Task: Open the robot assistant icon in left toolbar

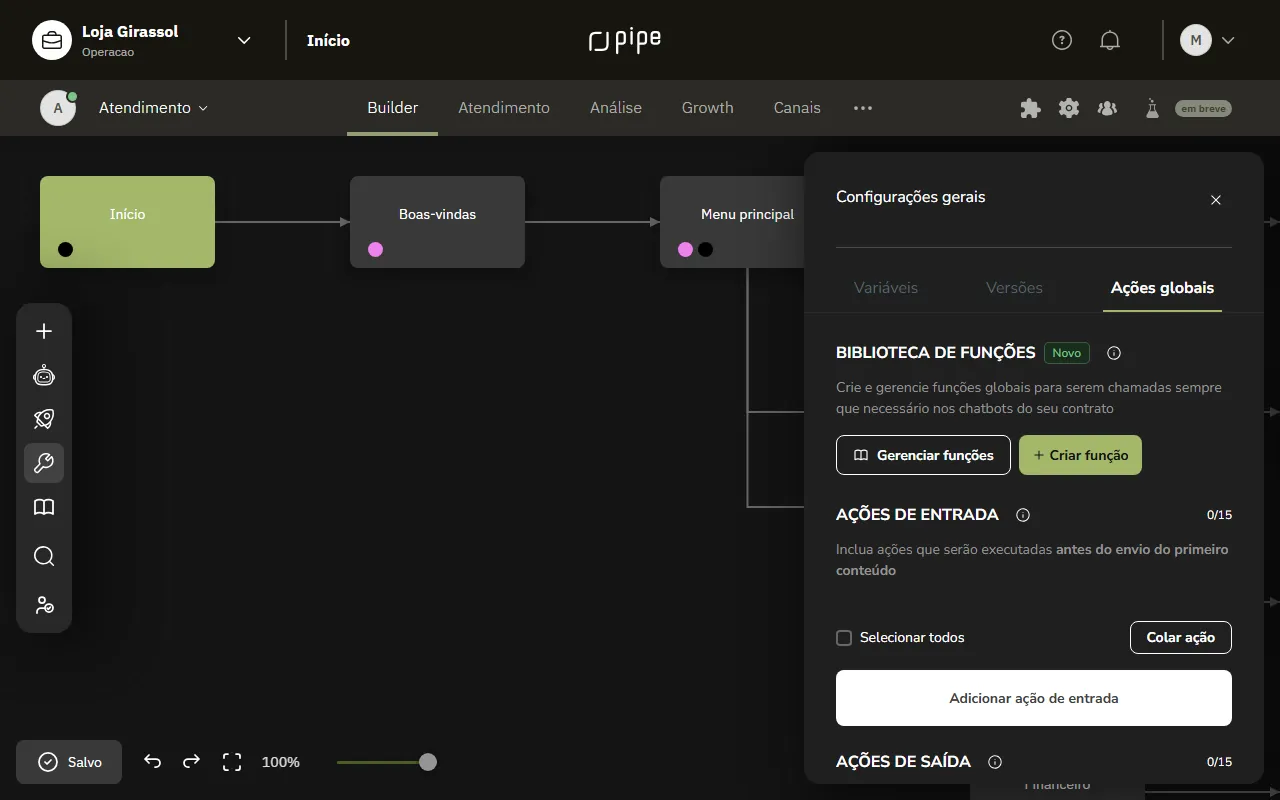Action: (44, 375)
